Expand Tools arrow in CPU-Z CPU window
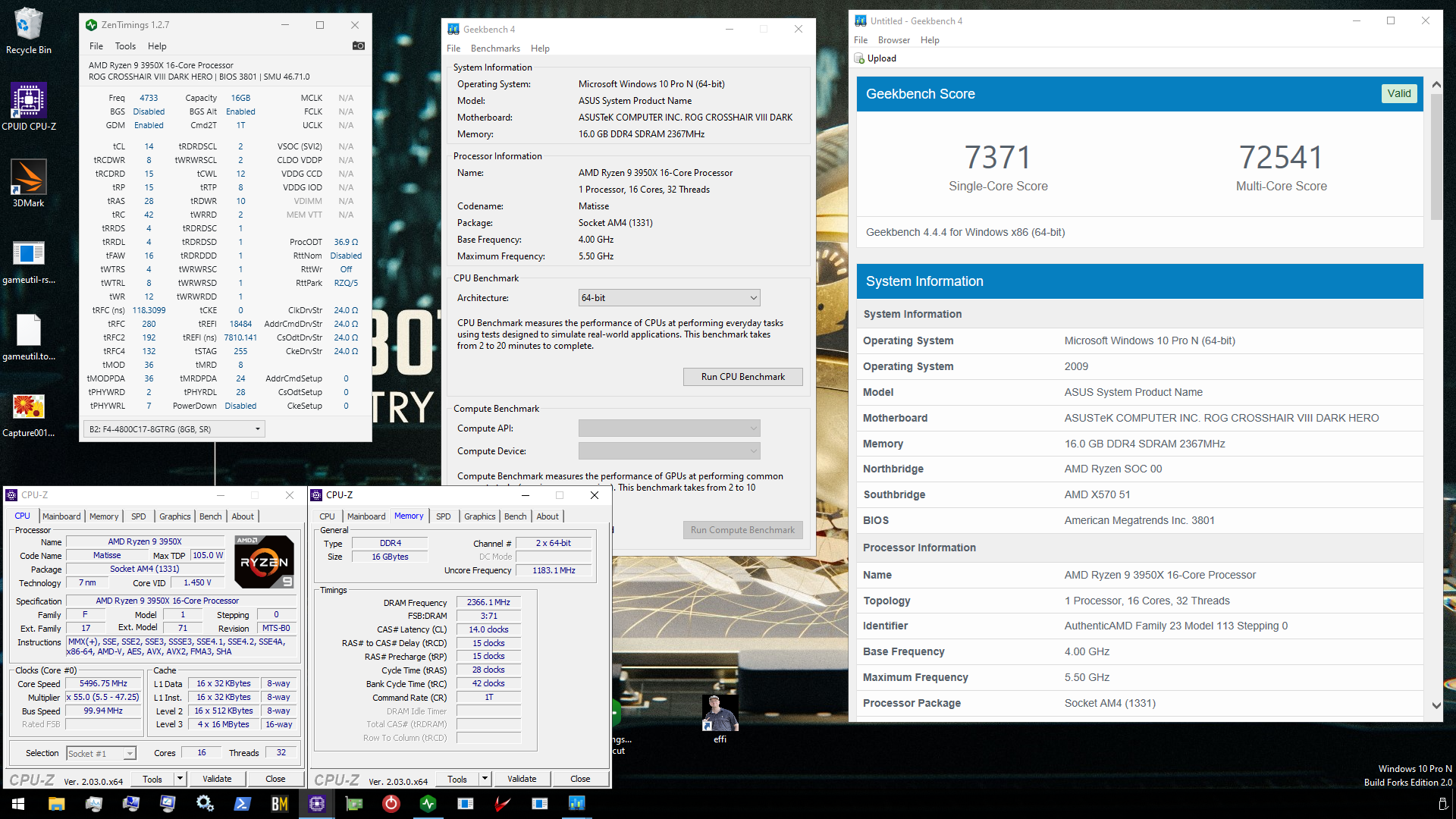The height and width of the screenshot is (819, 1456). point(180,779)
